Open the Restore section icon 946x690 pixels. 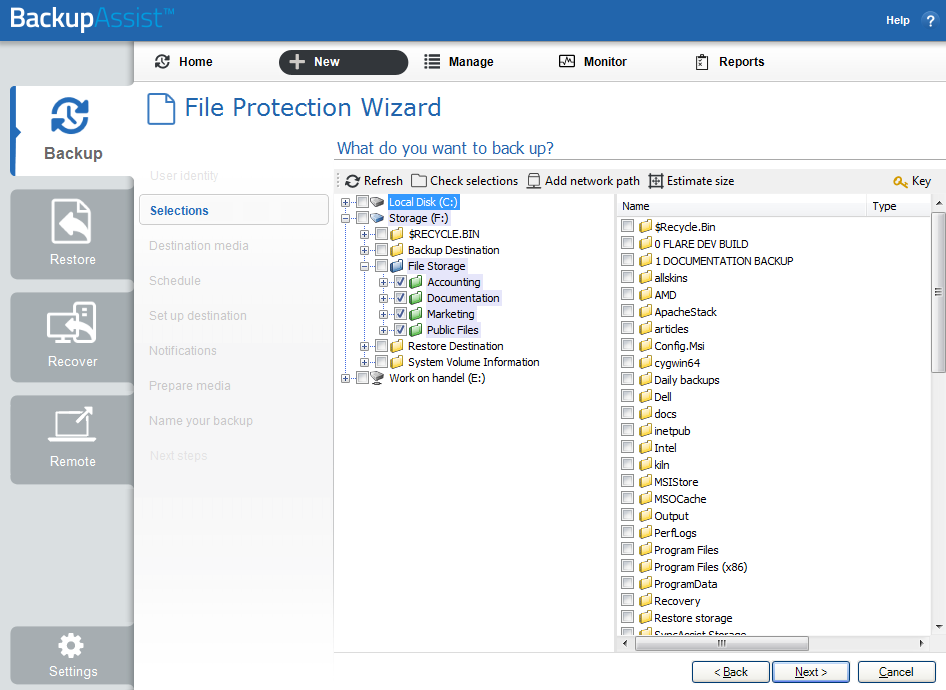pyautogui.click(x=72, y=221)
